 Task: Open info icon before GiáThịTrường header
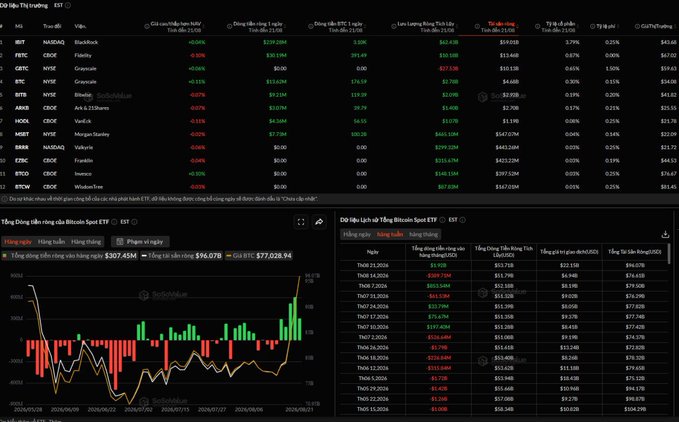(x=637, y=26)
